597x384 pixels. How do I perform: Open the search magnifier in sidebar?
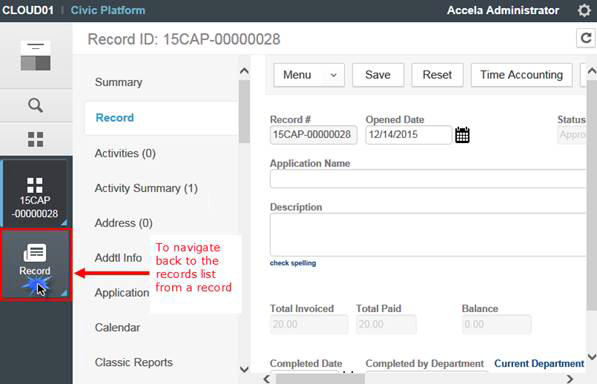pyautogui.click(x=35, y=105)
